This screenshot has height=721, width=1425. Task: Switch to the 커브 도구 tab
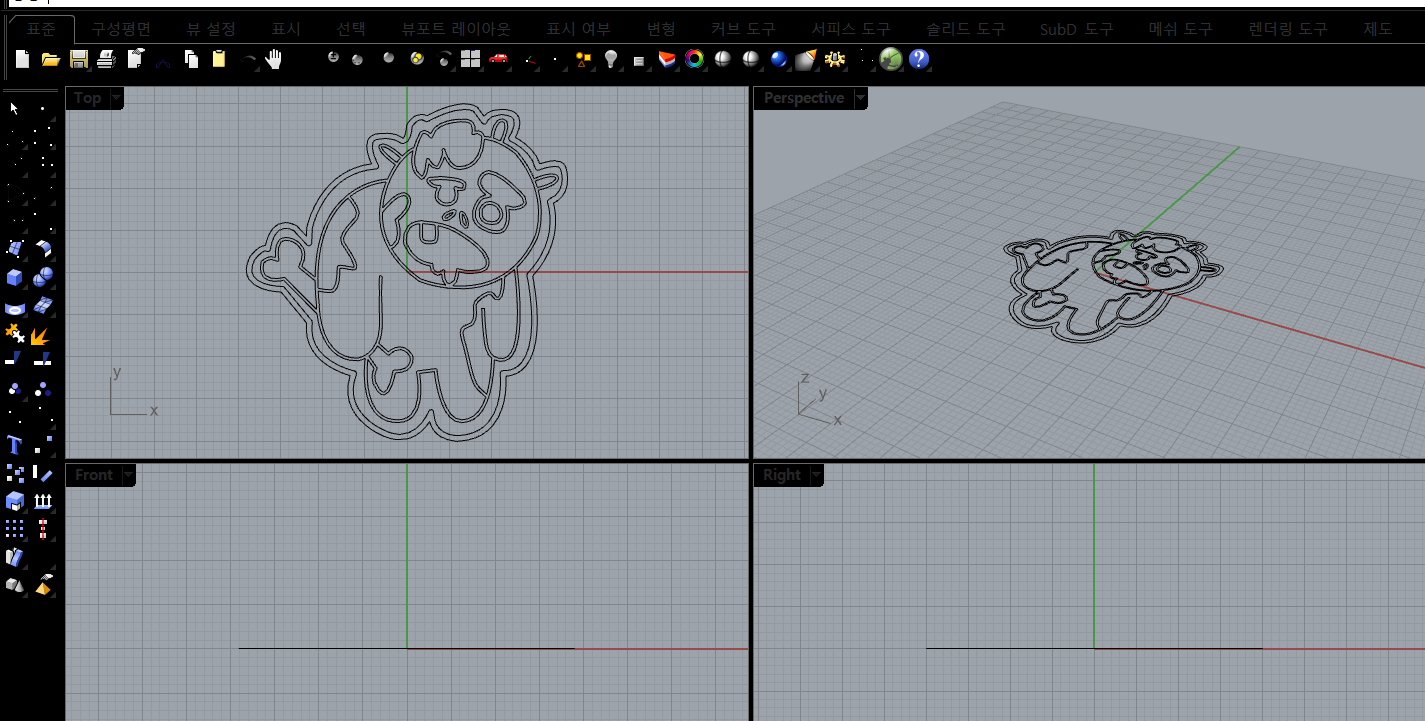click(743, 29)
